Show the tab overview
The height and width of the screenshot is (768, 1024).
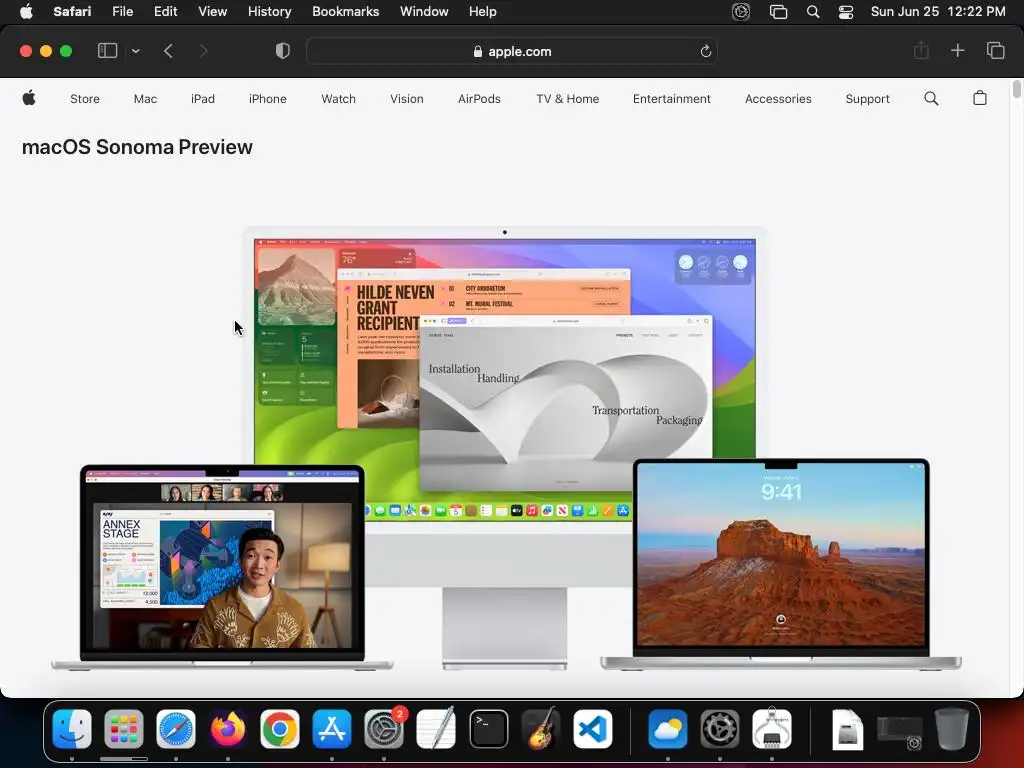coord(995,50)
